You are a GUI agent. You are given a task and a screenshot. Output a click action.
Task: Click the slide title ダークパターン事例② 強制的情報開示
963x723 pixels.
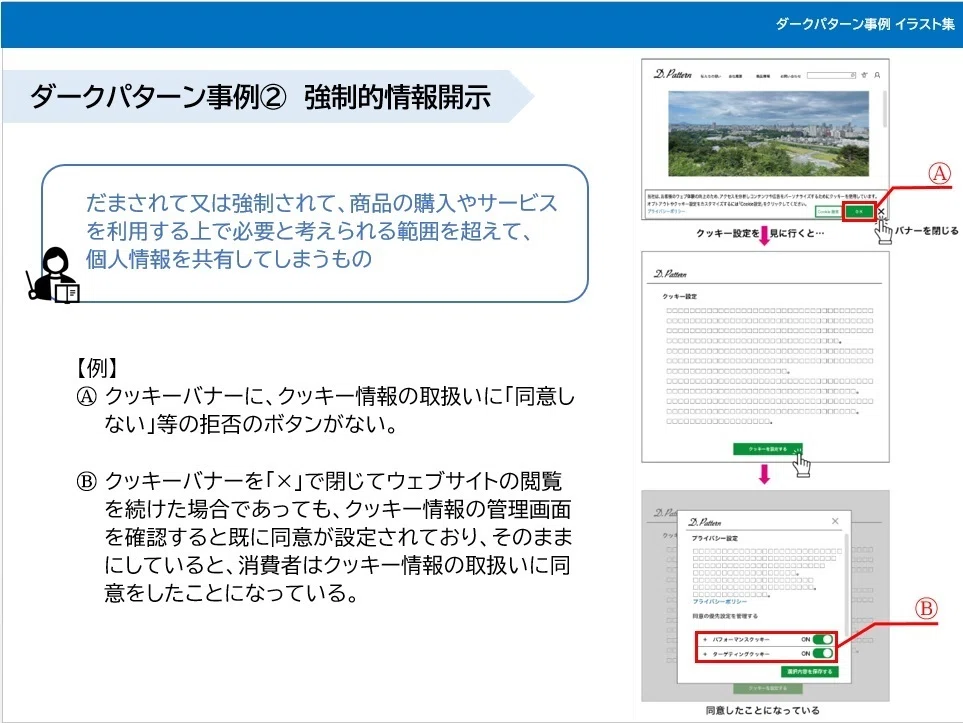[x=260, y=97]
